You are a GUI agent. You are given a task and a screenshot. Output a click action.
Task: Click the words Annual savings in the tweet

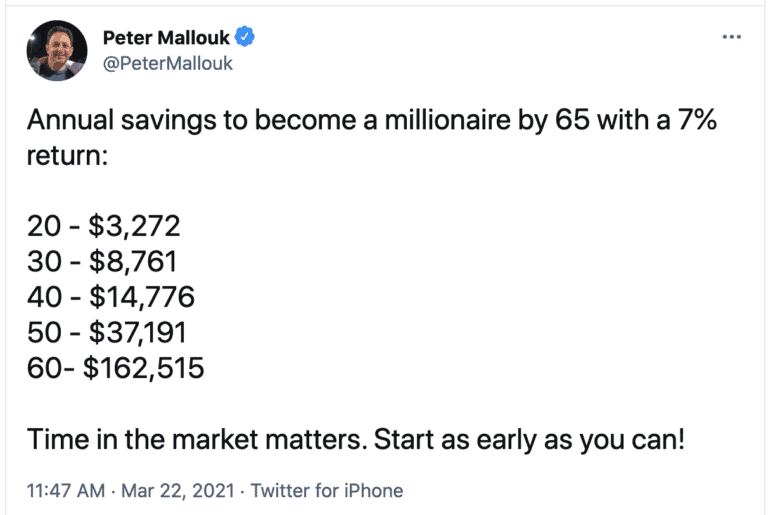121,121
